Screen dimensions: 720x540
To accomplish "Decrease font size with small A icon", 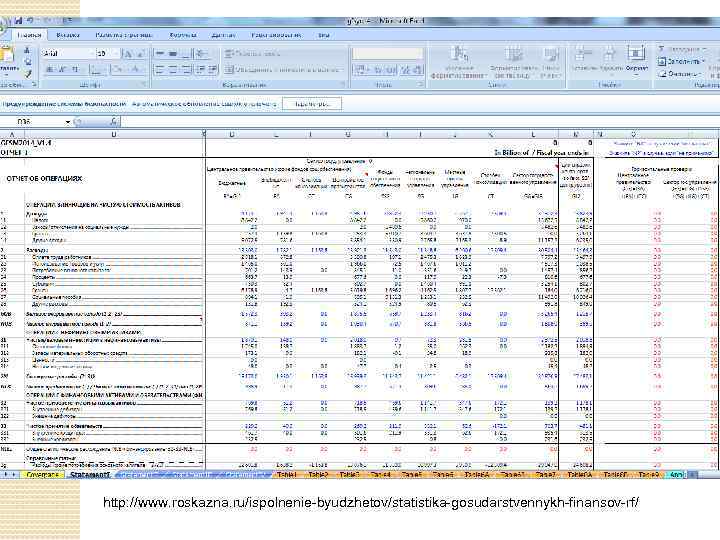I will (141, 54).
